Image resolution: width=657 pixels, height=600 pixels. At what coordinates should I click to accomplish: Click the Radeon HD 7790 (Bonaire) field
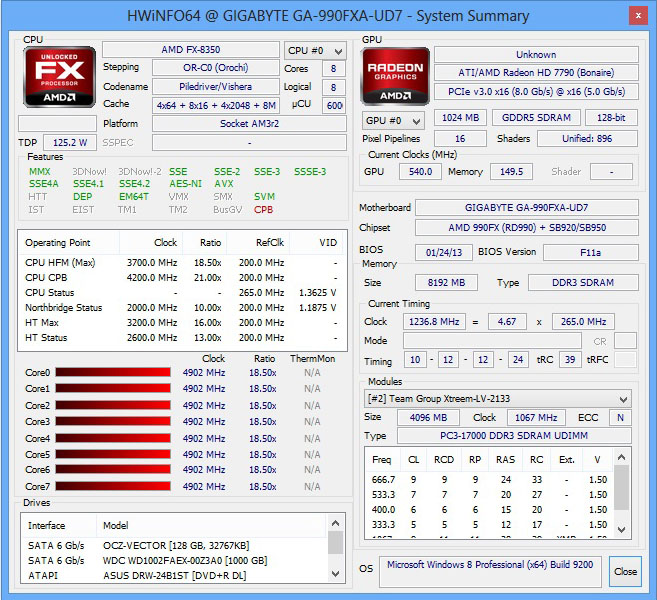point(536,72)
